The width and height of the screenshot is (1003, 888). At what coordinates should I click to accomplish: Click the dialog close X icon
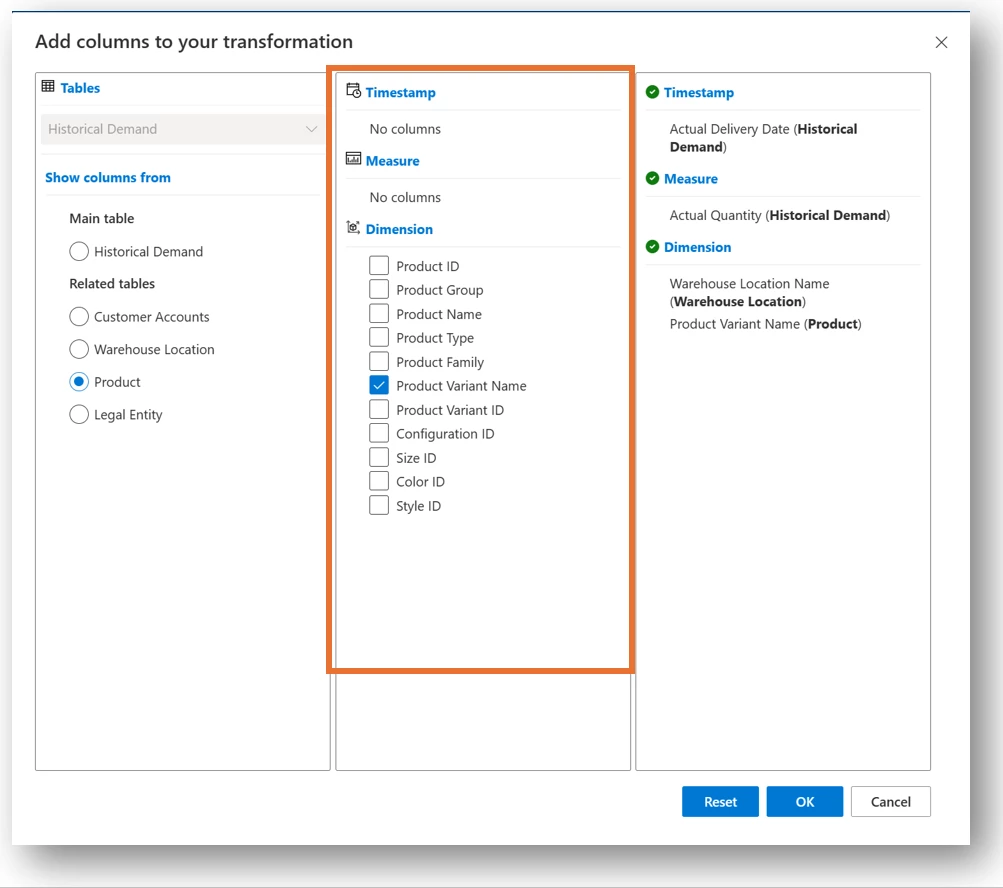tap(941, 42)
